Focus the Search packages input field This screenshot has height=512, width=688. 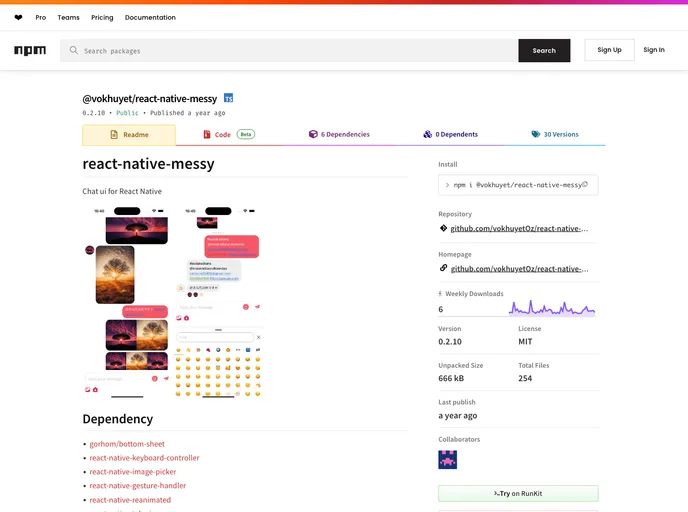(x=289, y=50)
